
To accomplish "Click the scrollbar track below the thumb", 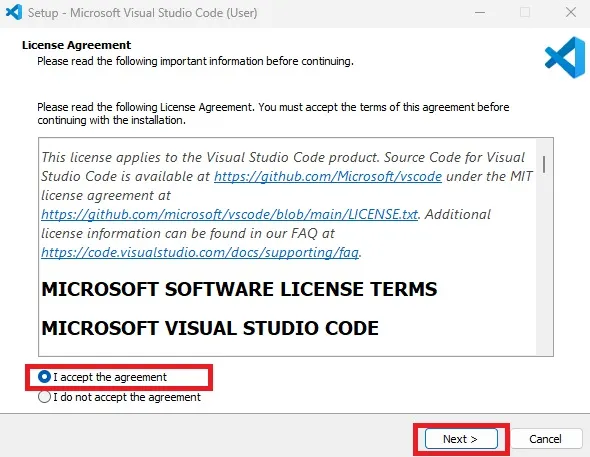I will pyautogui.click(x=544, y=263).
